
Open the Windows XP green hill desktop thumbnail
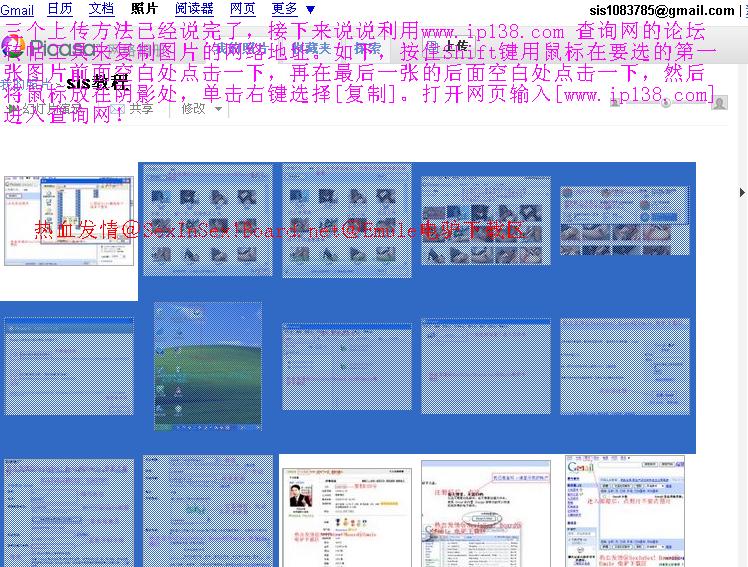point(208,366)
